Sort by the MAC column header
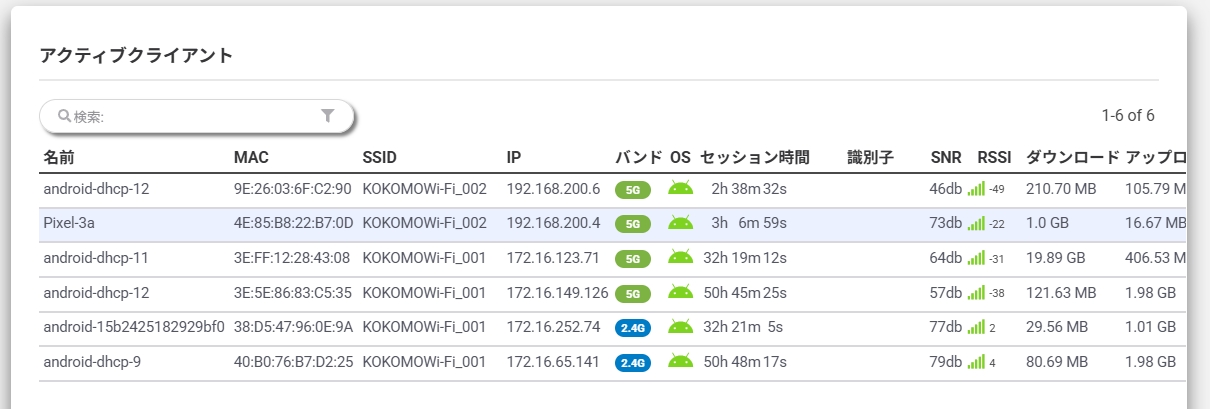The image size is (1210, 409). pyautogui.click(x=251, y=157)
